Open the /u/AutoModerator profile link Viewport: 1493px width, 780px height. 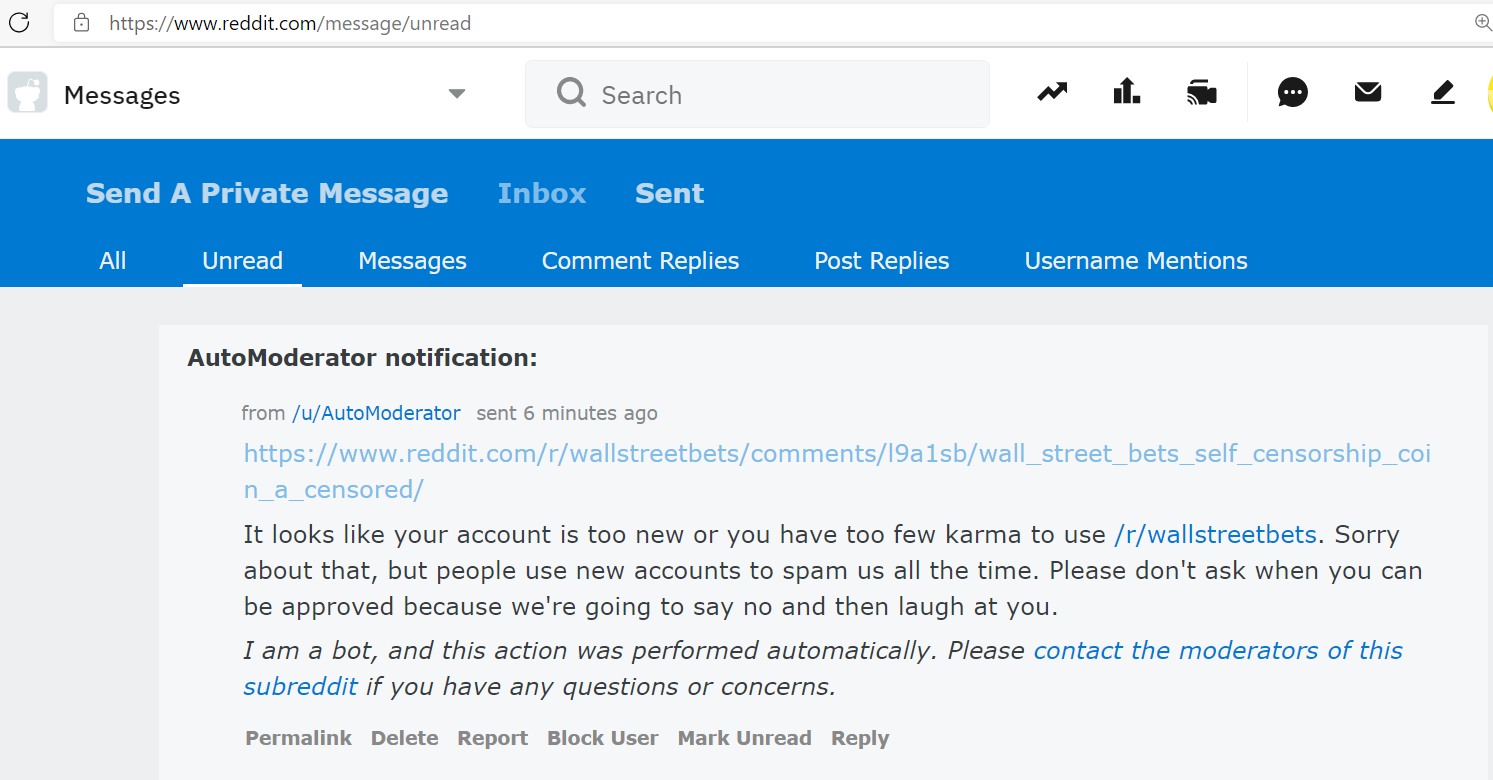pos(376,413)
